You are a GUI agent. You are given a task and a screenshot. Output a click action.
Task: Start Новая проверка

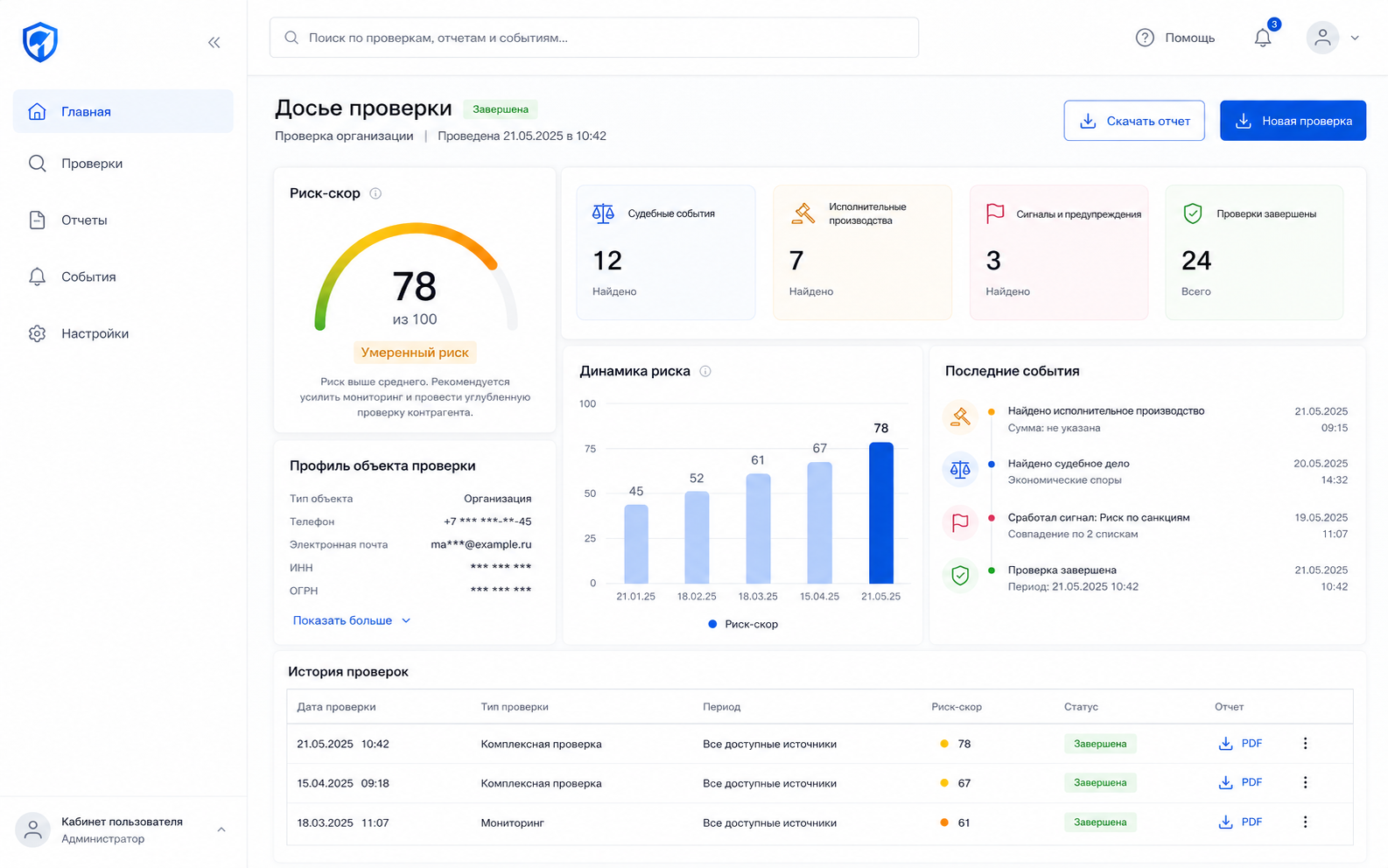[x=1293, y=121]
